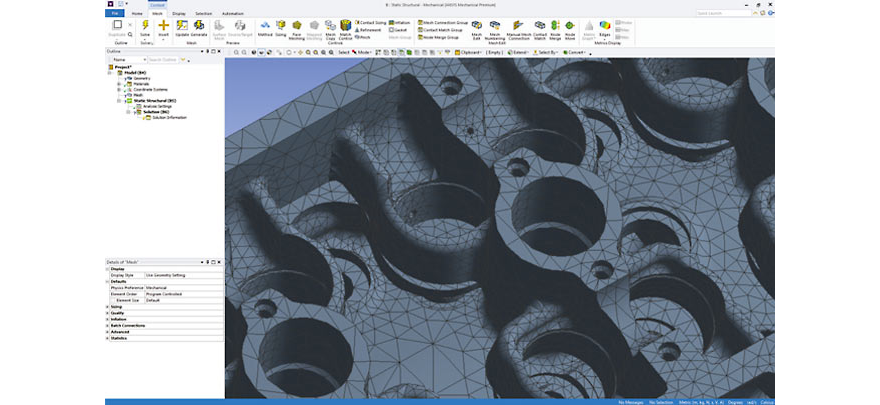The width and height of the screenshot is (880, 405).
Task: Click Node Merge Group button
Action: (x=438, y=37)
